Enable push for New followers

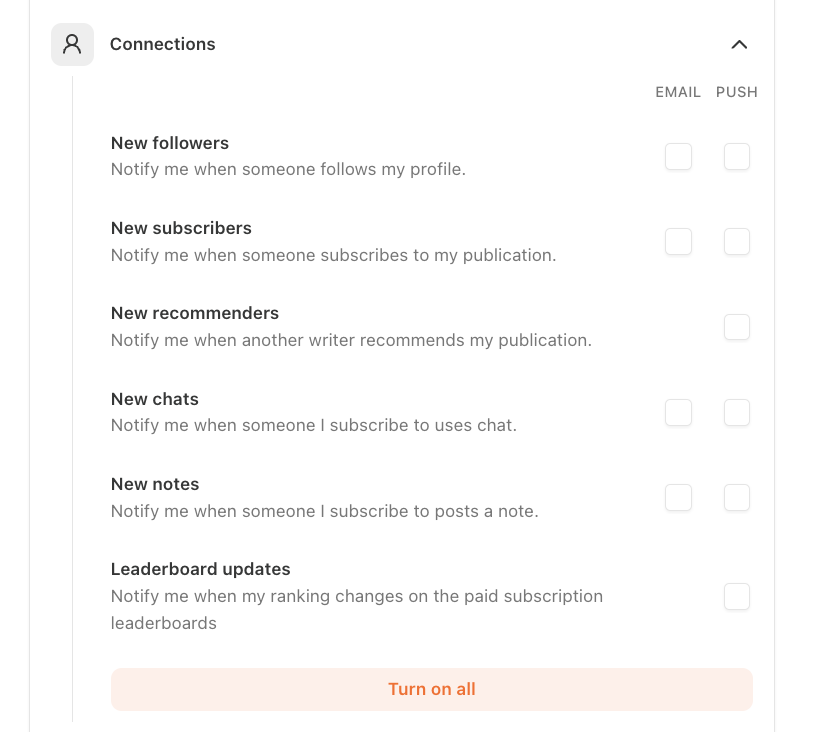click(737, 156)
